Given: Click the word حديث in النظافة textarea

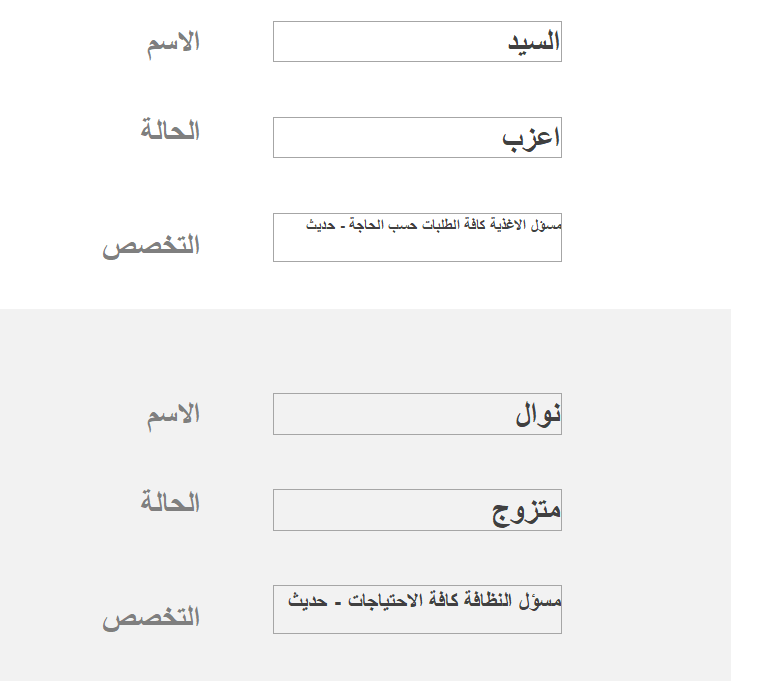Looking at the screenshot, I should pos(308,600).
